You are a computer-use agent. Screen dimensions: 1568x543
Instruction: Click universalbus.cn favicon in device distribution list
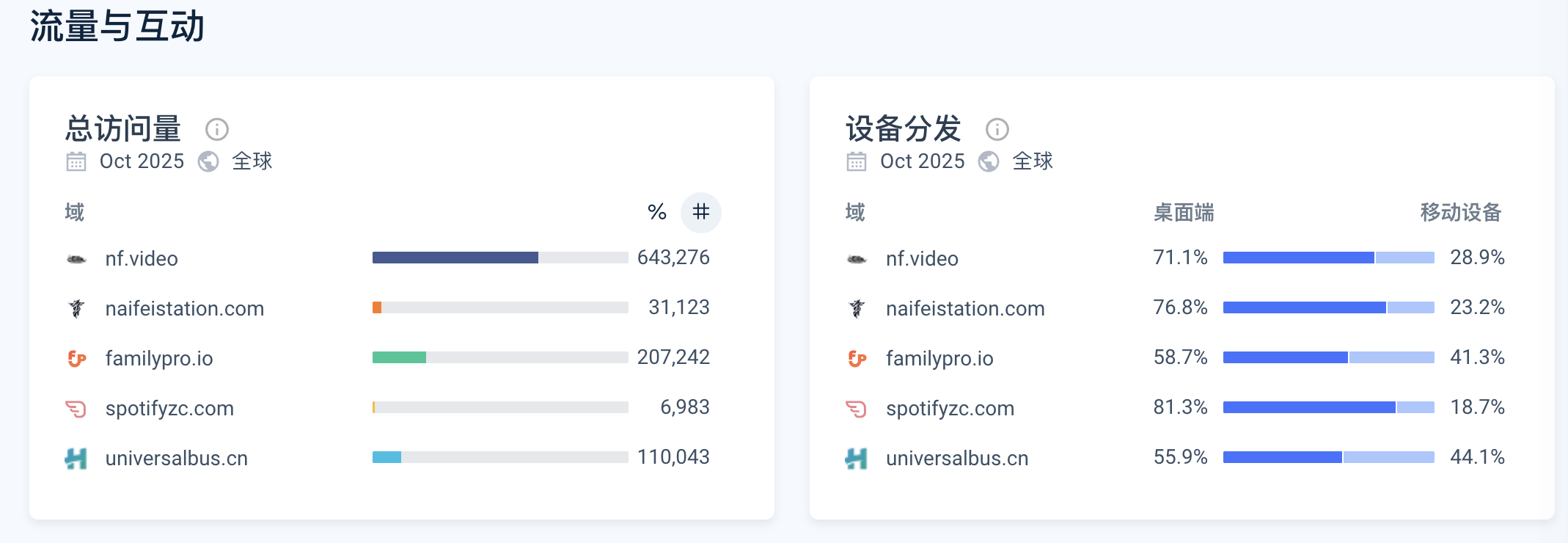coord(857,459)
